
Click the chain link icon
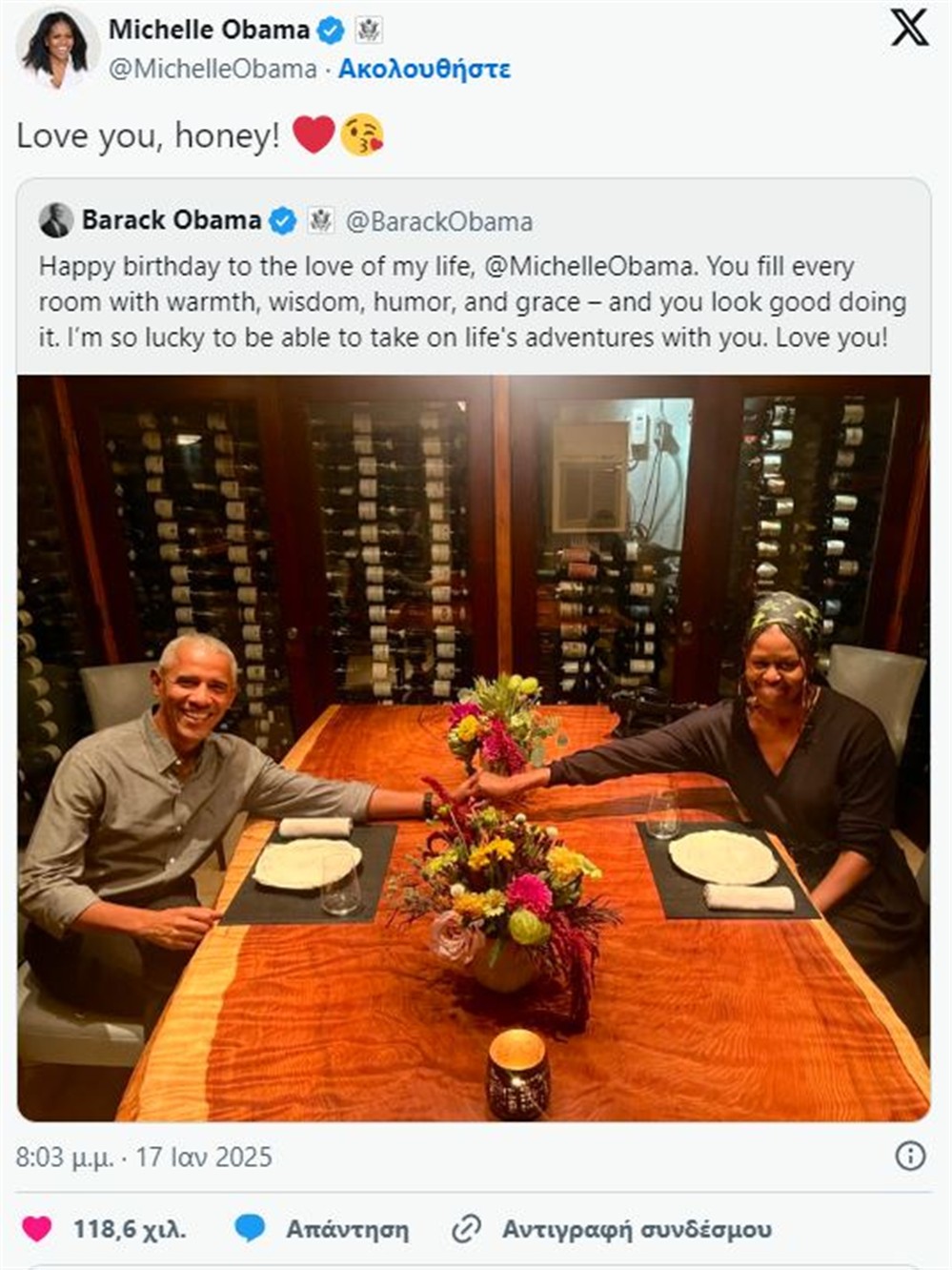pos(467,1229)
